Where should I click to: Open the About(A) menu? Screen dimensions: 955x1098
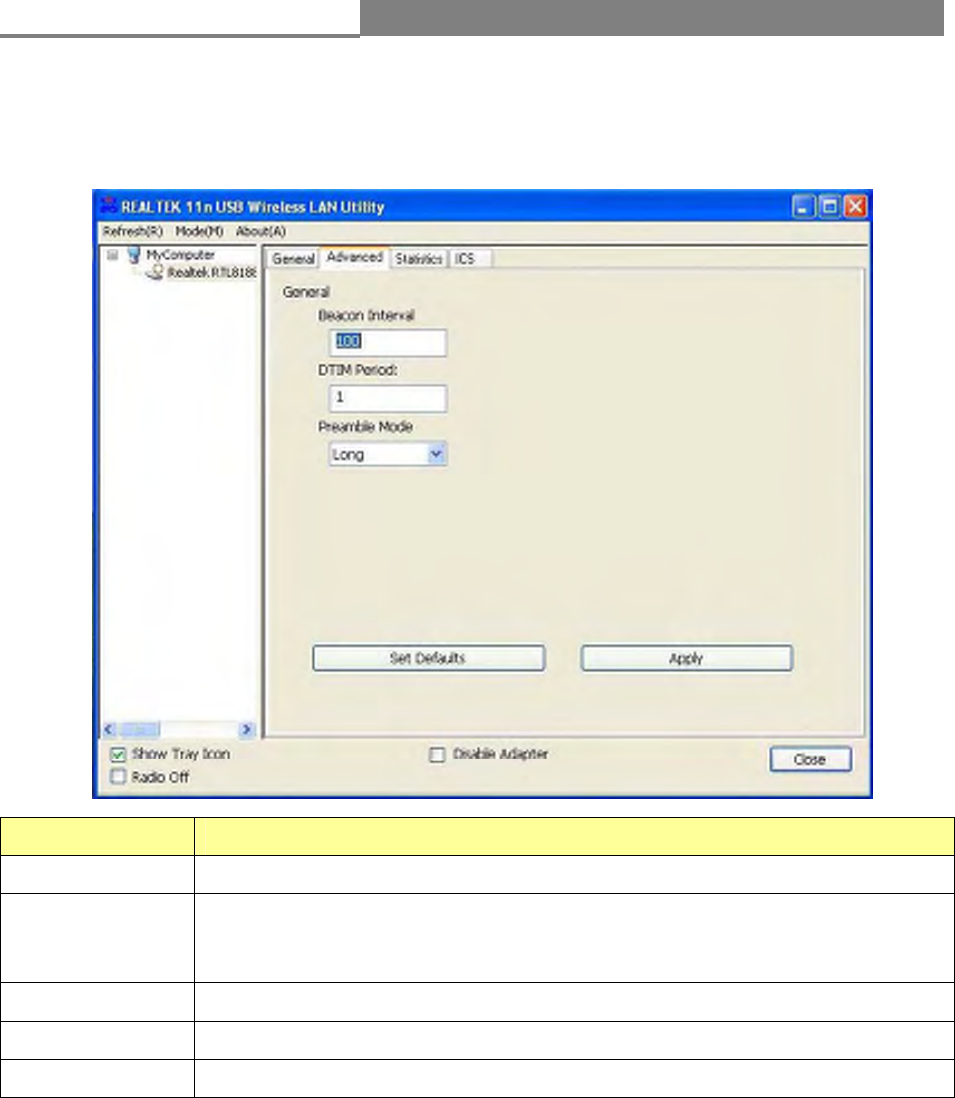[x=260, y=231]
